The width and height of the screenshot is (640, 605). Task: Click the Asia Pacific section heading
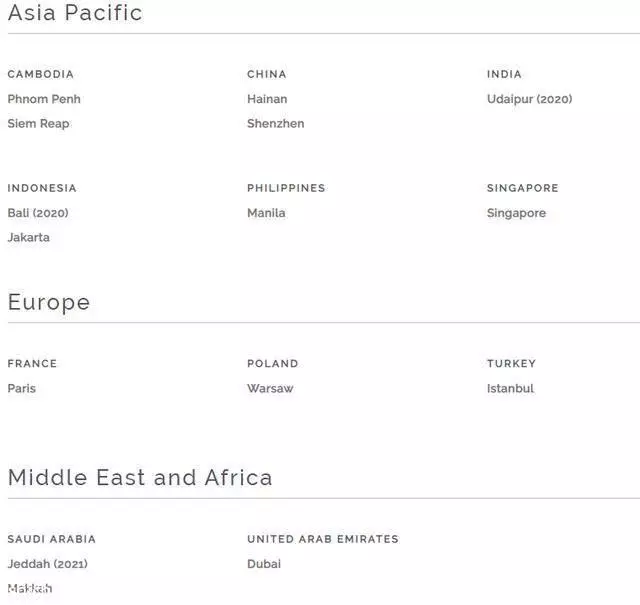point(75,13)
